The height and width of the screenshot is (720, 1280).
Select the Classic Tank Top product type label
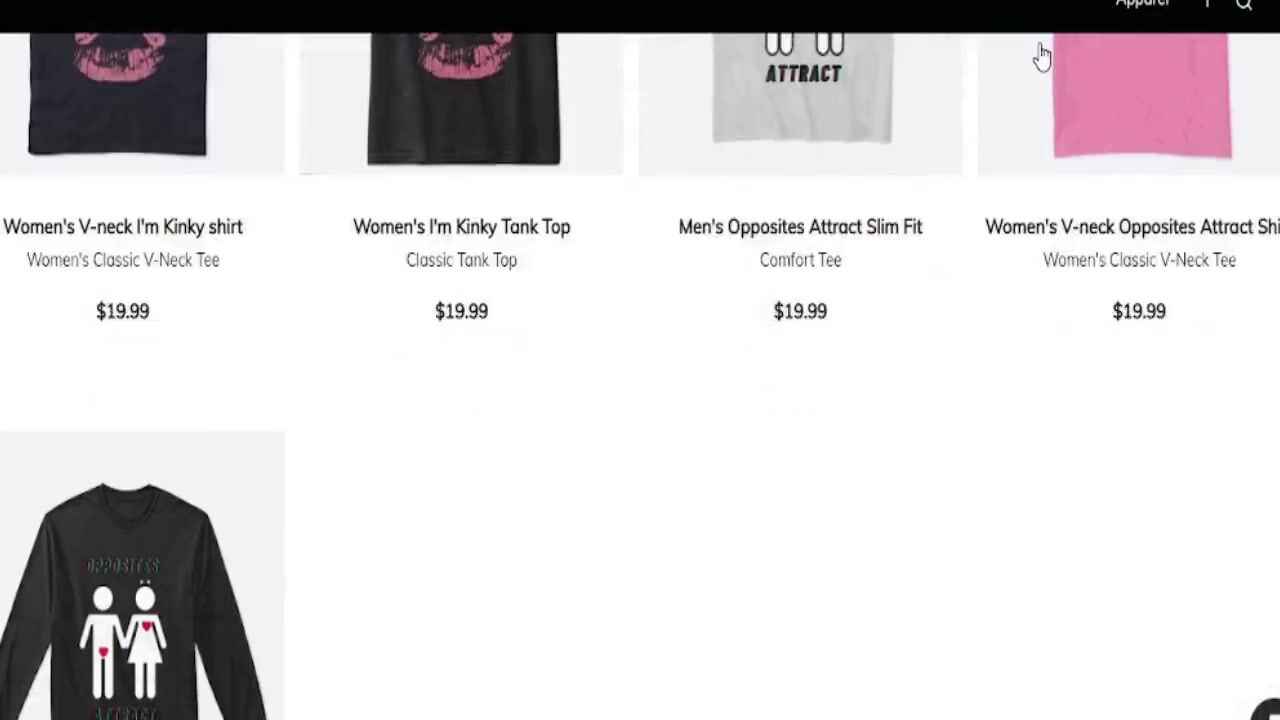tap(461, 260)
